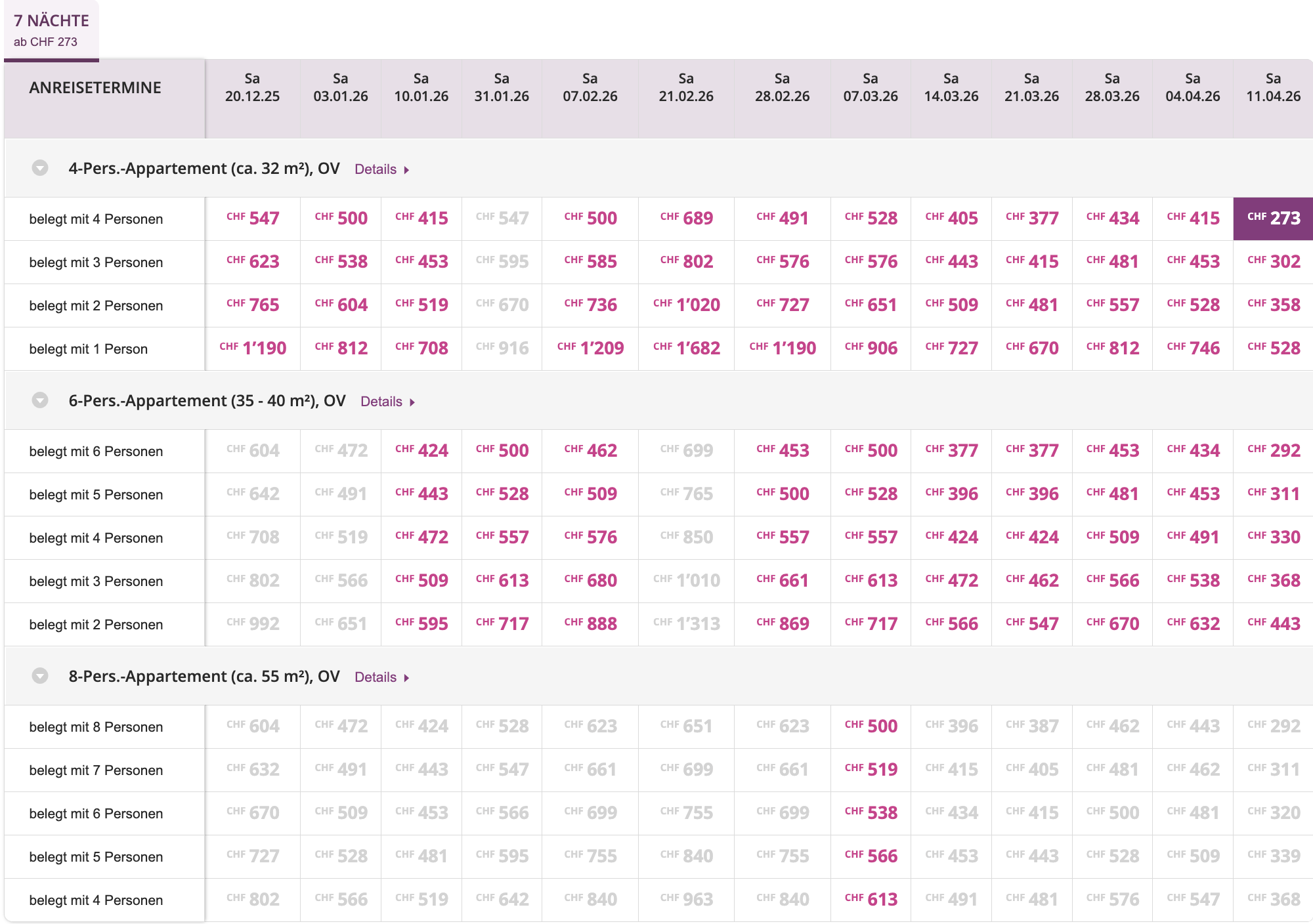Select CHF 302 for 3 Personen occupancy

tap(1273, 262)
